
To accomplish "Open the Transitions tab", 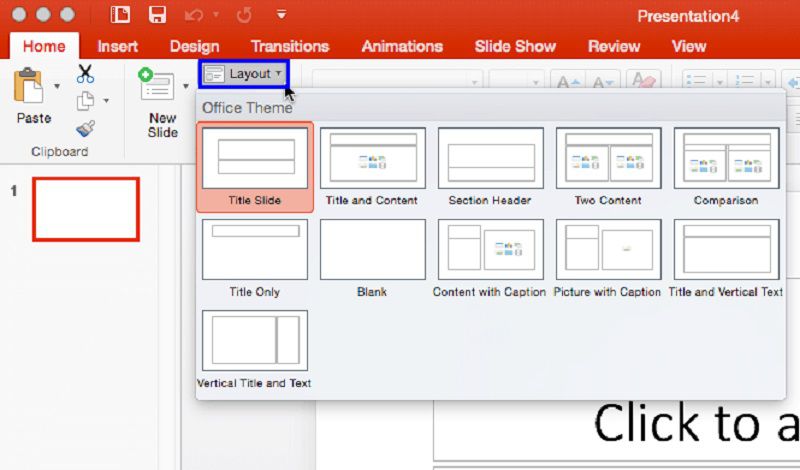I will (x=290, y=46).
